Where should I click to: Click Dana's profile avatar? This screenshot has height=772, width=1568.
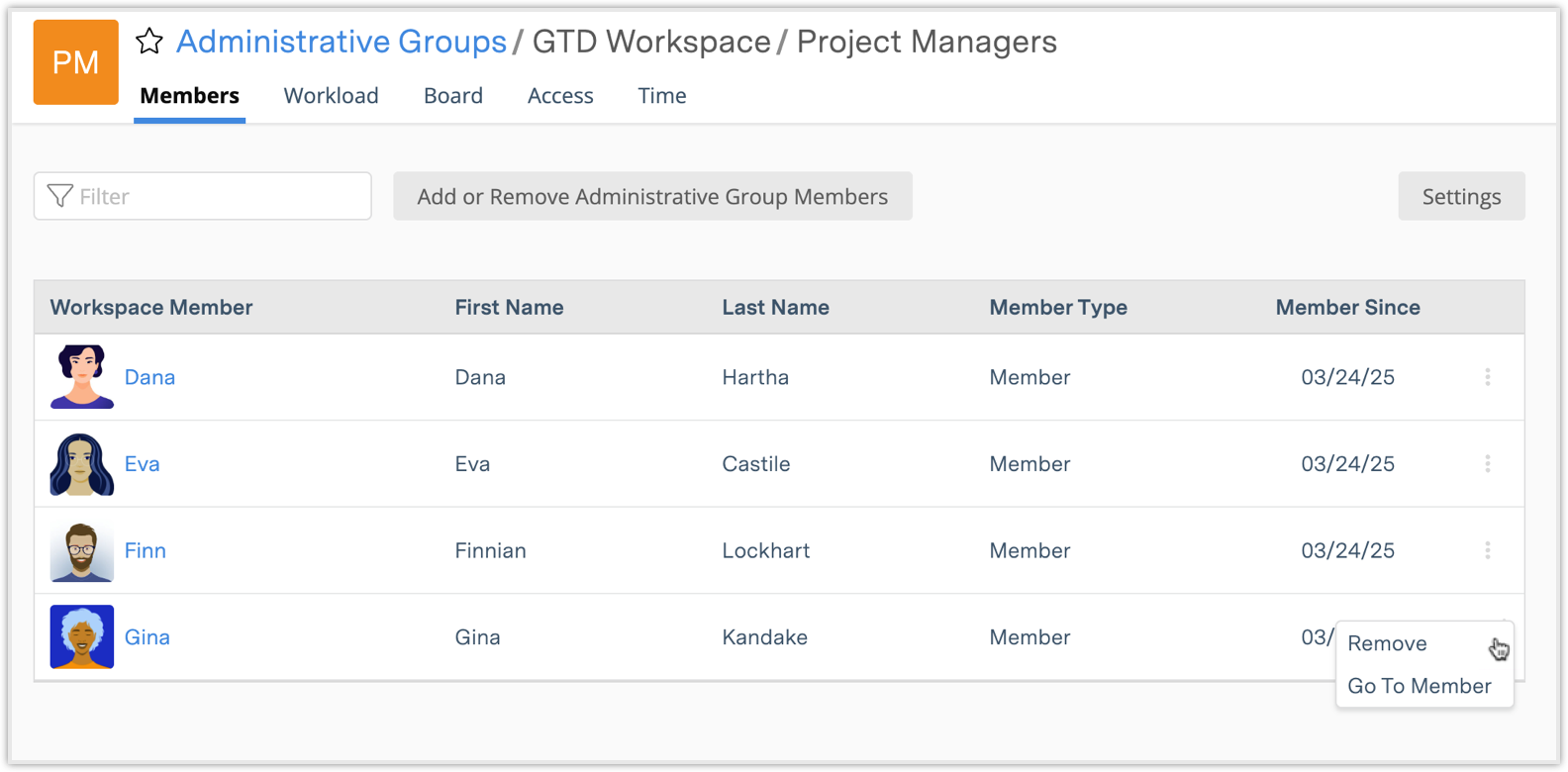pos(82,377)
